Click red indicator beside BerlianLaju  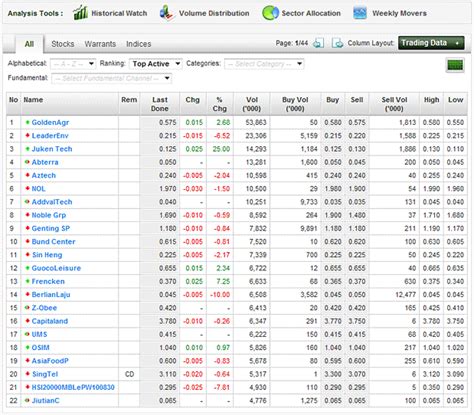[27, 294]
